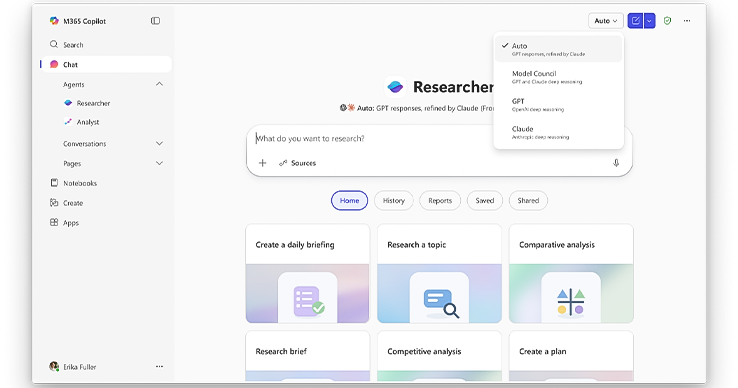Open Apps in the sidebar
Image resolution: width=738 pixels, height=388 pixels.
click(x=64, y=223)
